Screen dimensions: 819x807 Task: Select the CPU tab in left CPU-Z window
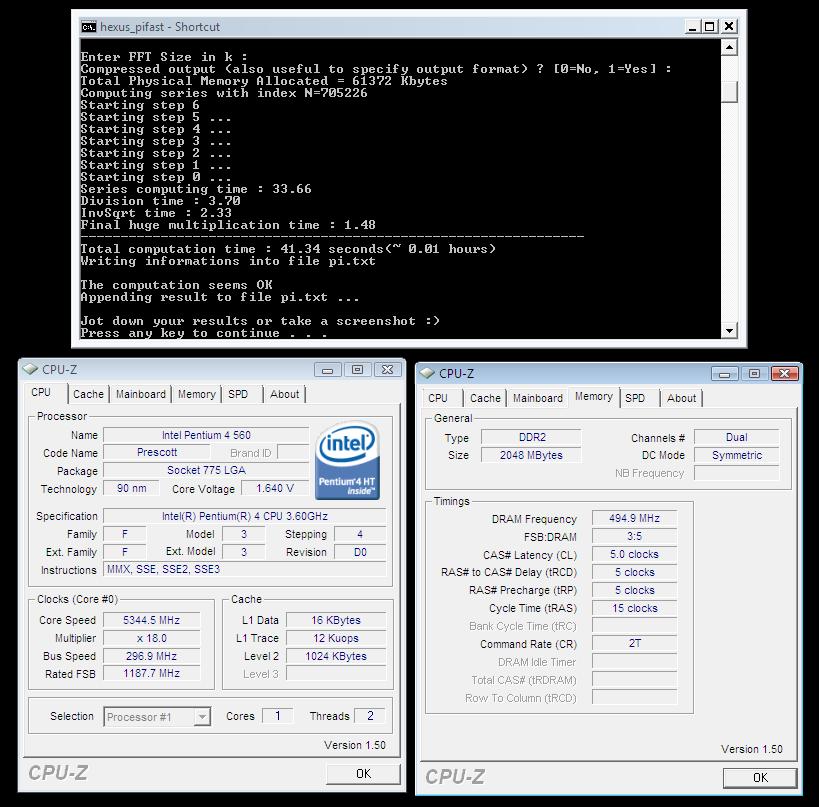41,393
